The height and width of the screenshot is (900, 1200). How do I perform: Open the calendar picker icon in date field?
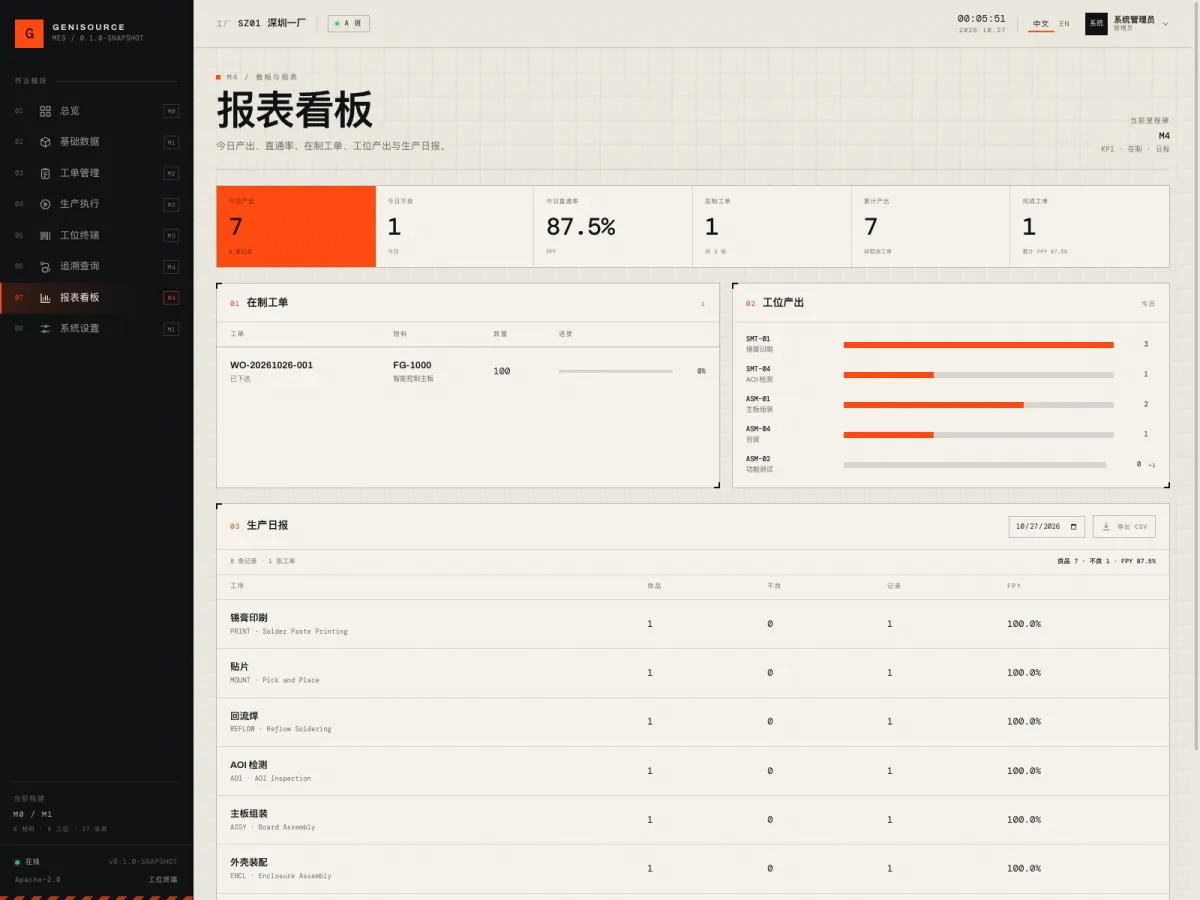tap(1074, 527)
